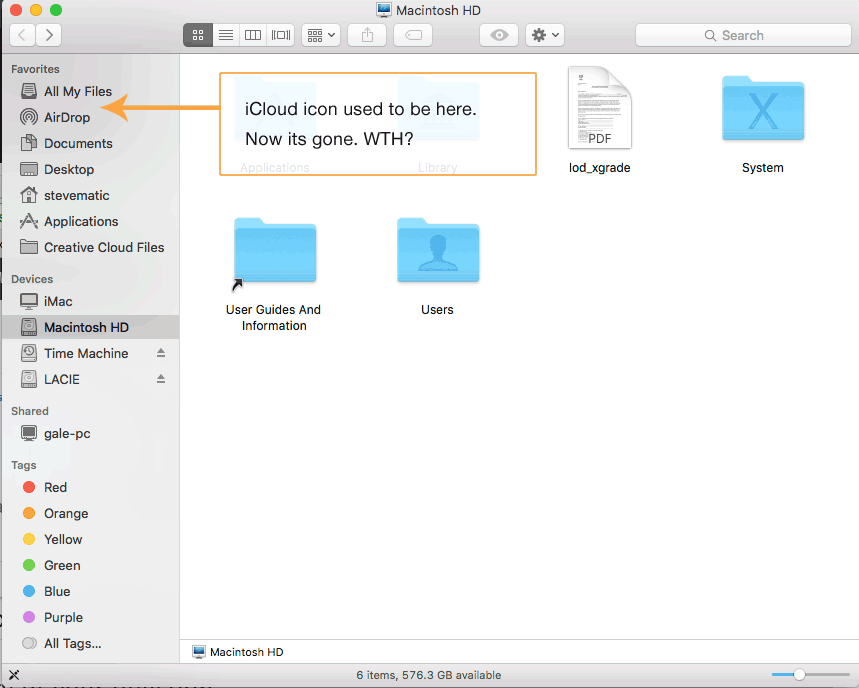The width and height of the screenshot is (859, 688).
Task: Select User Guides And Information folder
Action: pyautogui.click(x=274, y=250)
